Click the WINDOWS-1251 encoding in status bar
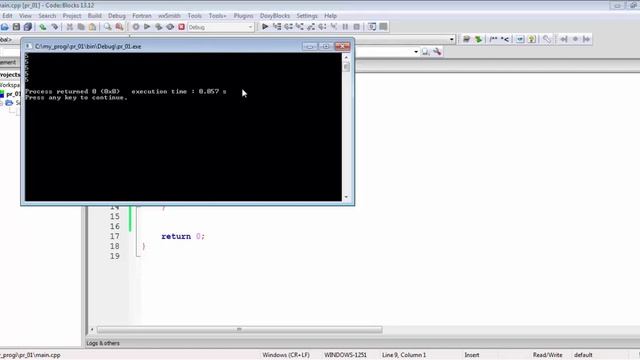 point(345,355)
